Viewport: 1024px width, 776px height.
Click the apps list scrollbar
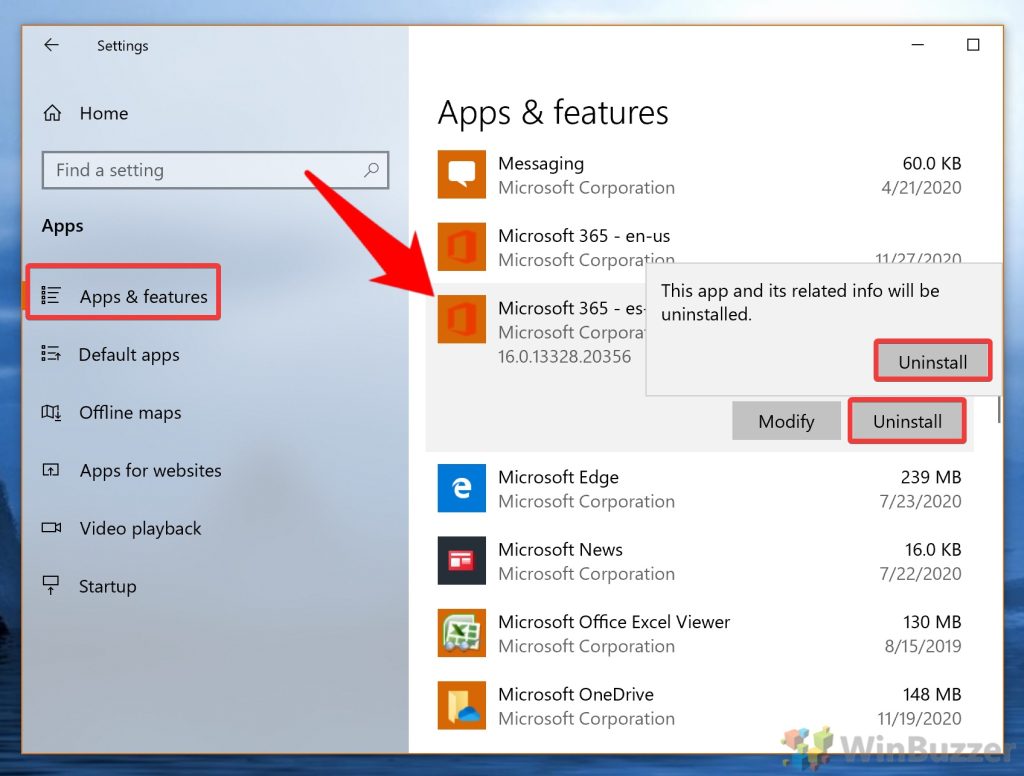pos(998,409)
